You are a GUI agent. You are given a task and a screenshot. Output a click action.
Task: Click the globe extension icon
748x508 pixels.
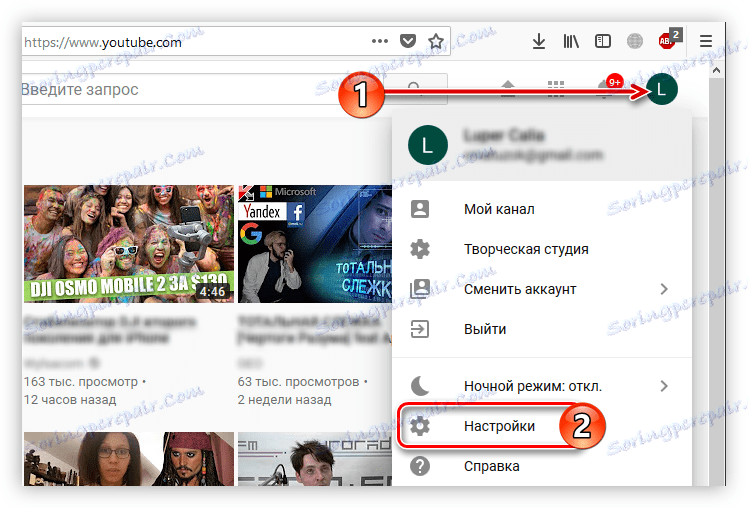[634, 41]
